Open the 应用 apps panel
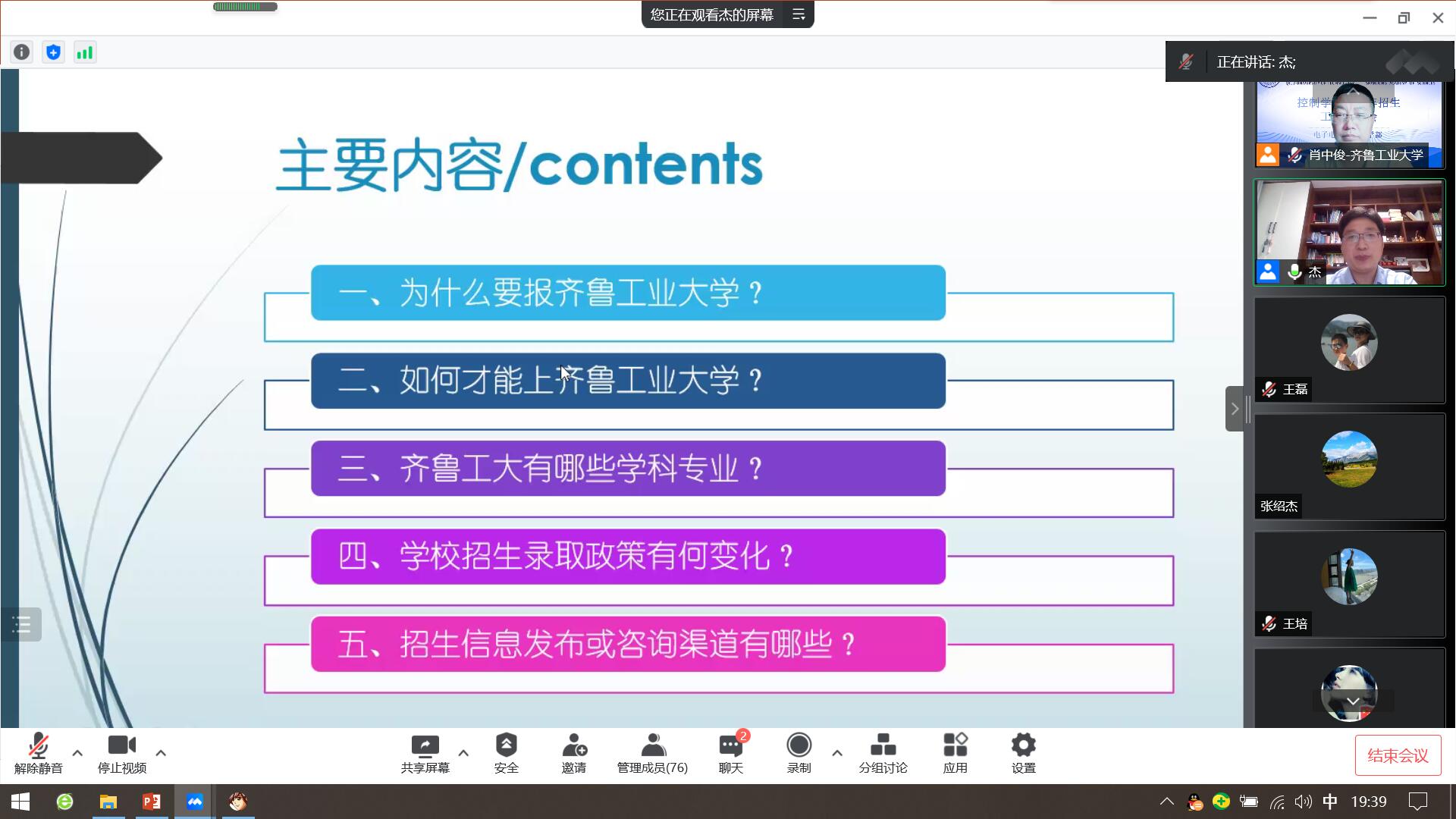Image resolution: width=1456 pixels, height=819 pixels. pyautogui.click(x=955, y=753)
